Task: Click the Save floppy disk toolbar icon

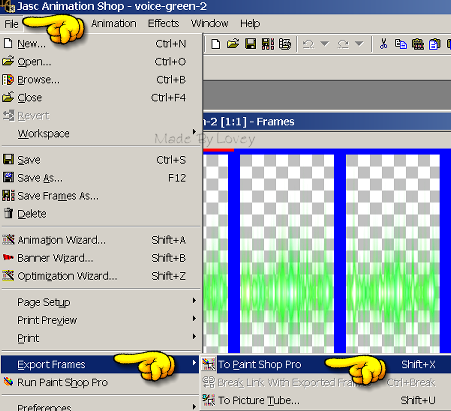Action: (x=250, y=44)
